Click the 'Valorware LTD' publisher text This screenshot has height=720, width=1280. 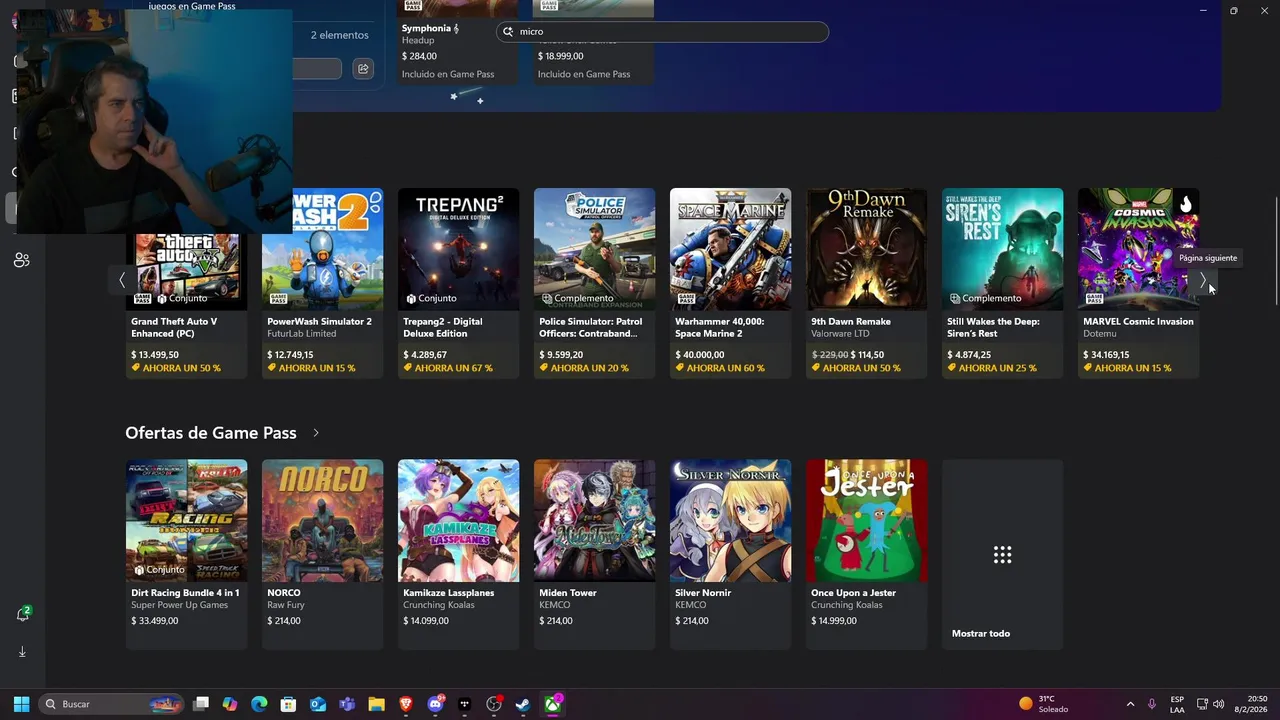coord(840,334)
